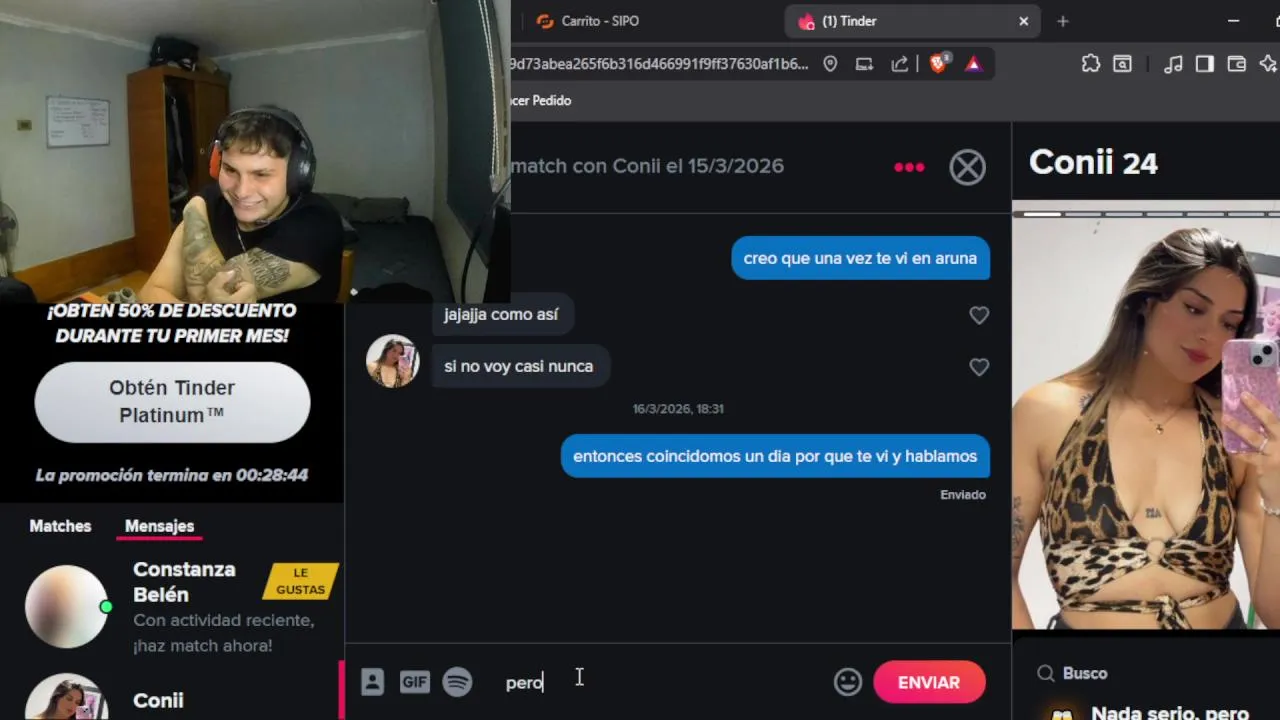Close the conversation with the X circle
1280x720 pixels.
click(967, 167)
